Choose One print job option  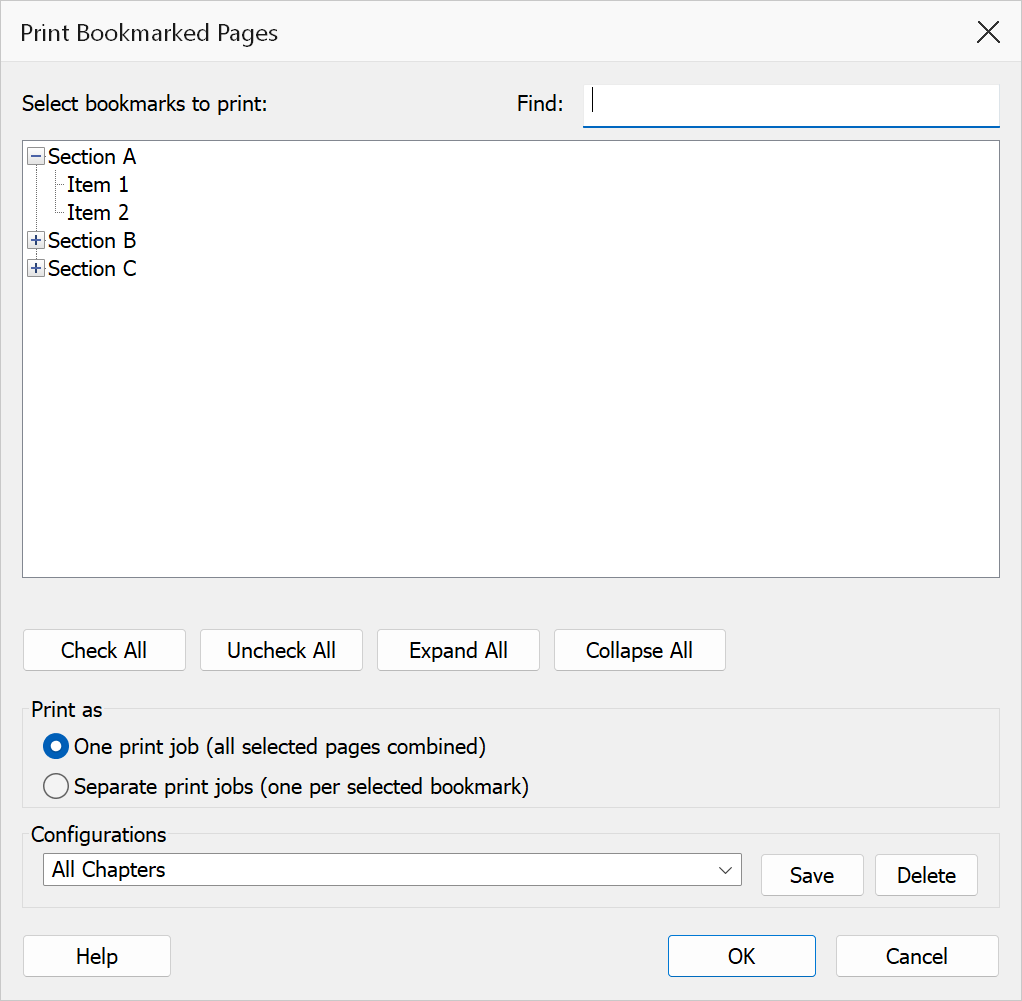click(x=56, y=747)
